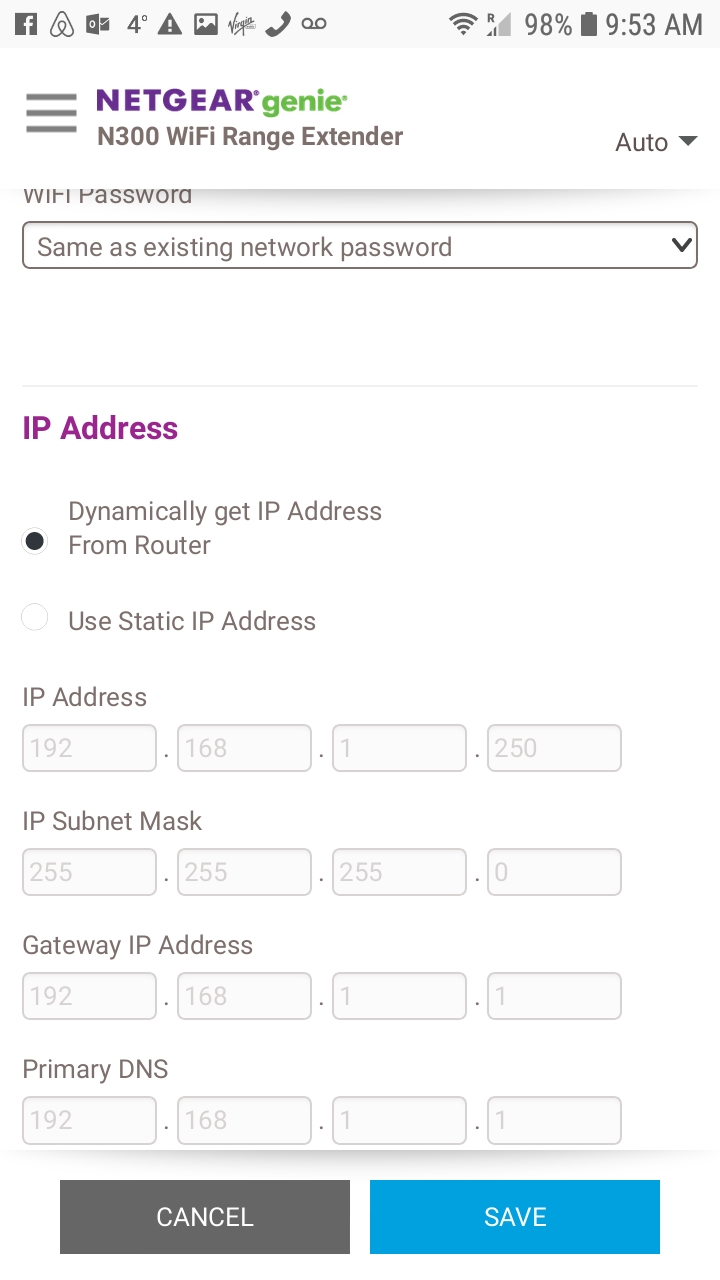Click the screenshot image notification icon
The width and height of the screenshot is (720, 1280).
click(x=204, y=22)
